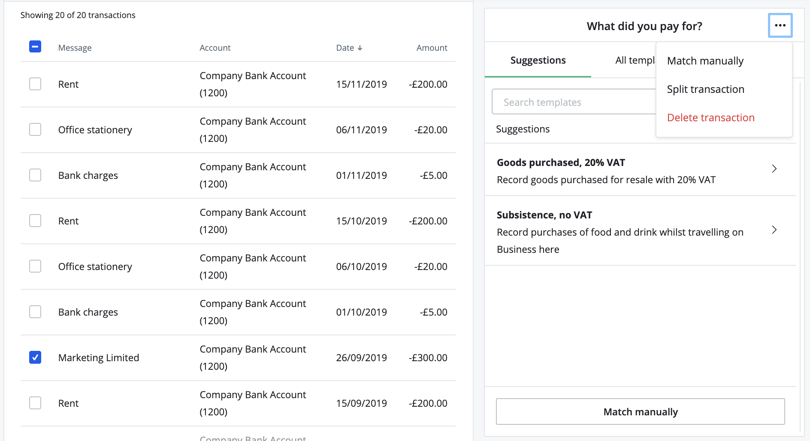Screen dimensions: 810x441
Task: Open the Subsistence, no VAT suggestion chevron
Action: pyautogui.click(x=774, y=230)
